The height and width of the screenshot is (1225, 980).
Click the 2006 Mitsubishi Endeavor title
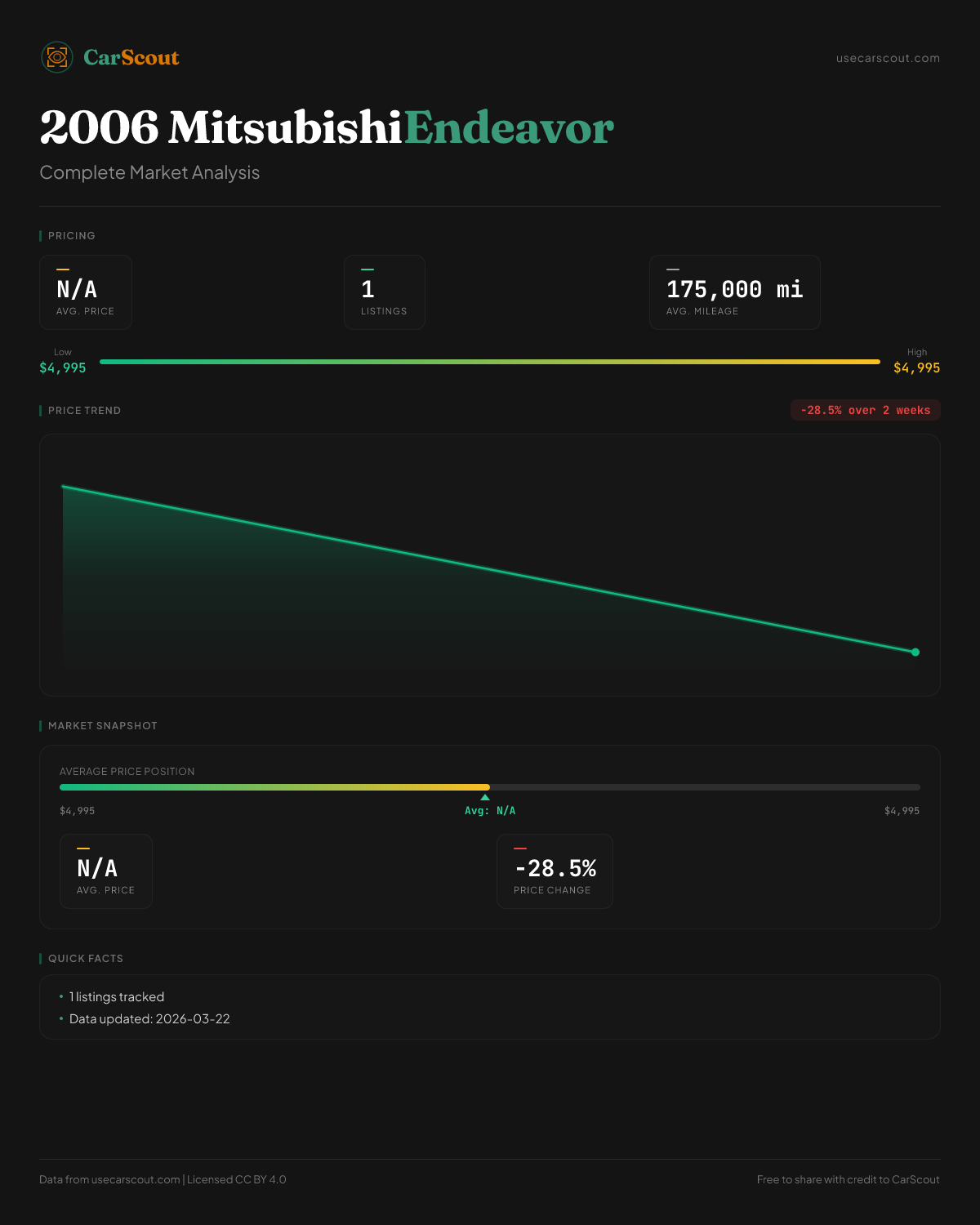click(x=327, y=128)
